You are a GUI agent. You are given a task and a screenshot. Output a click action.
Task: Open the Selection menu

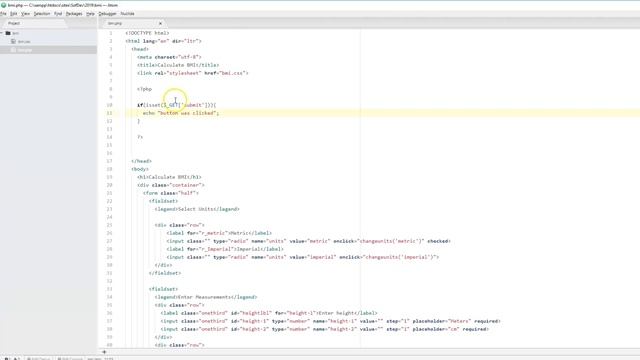42,13
